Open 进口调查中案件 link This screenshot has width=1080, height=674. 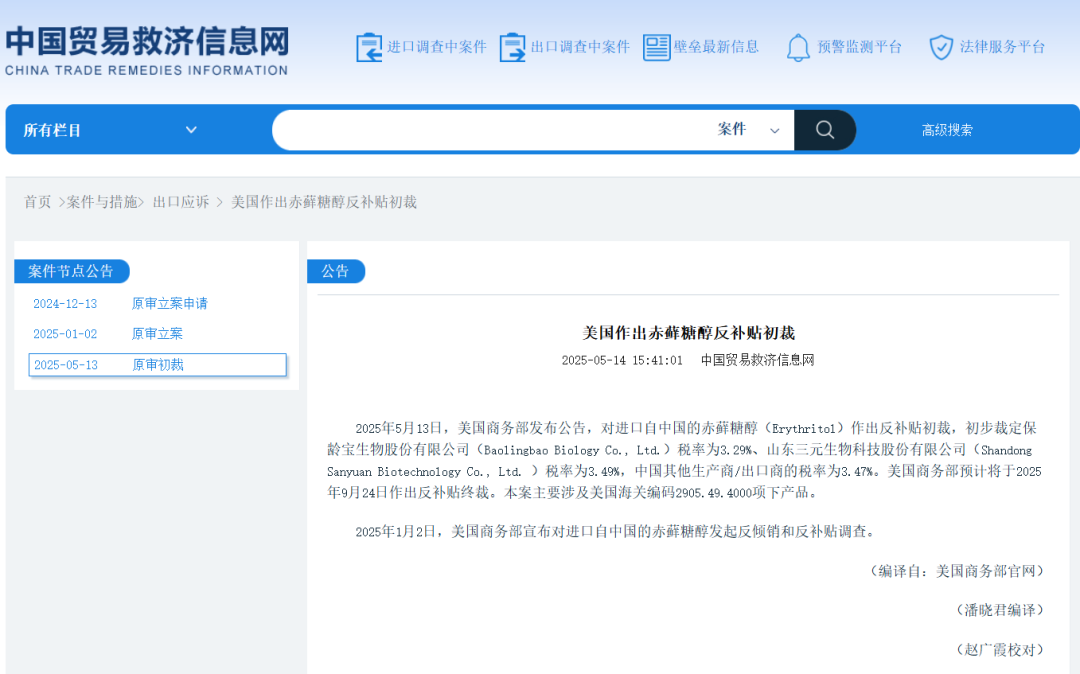pos(437,47)
